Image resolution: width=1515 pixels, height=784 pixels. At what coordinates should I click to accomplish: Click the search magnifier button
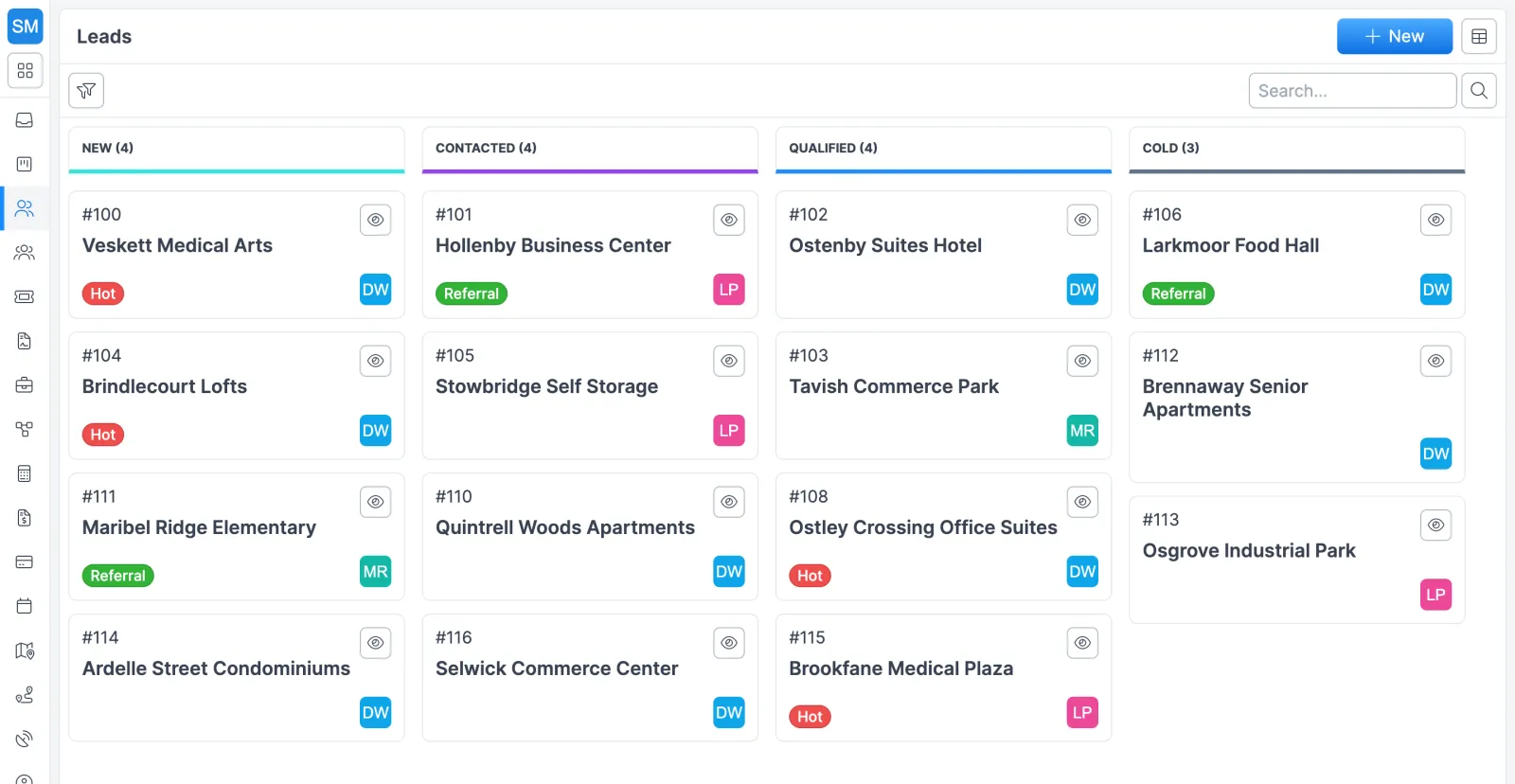[1479, 91]
